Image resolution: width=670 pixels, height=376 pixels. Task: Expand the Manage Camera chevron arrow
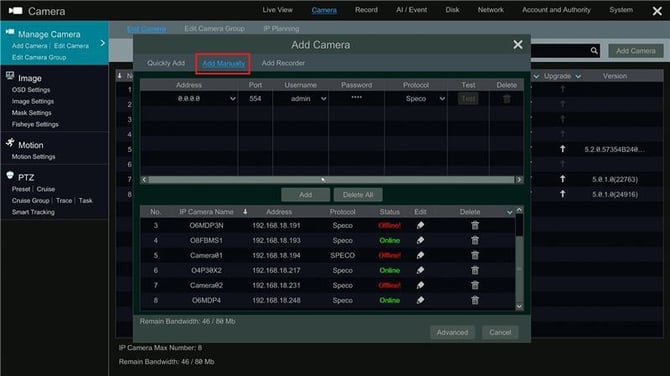coord(103,43)
